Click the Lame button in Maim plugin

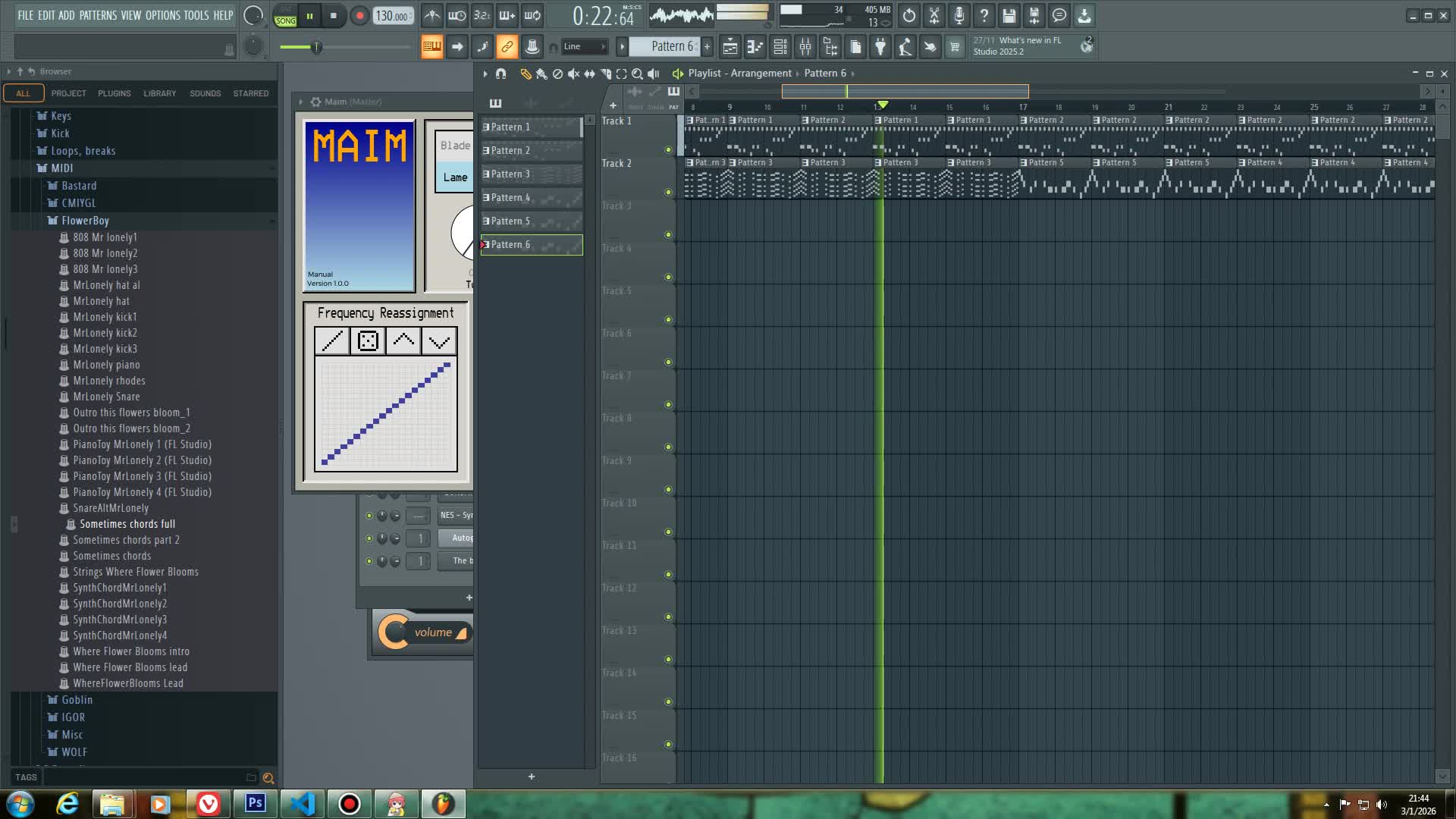pos(455,177)
